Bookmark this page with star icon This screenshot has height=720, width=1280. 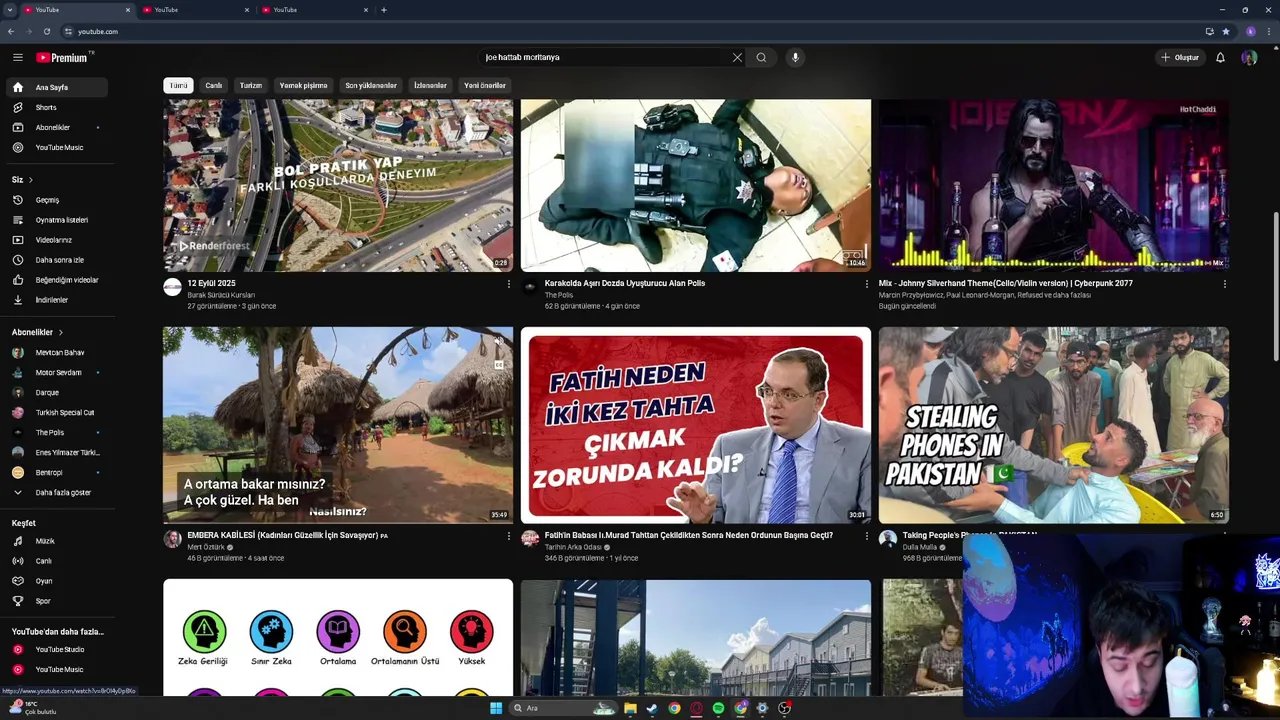tap(1225, 31)
